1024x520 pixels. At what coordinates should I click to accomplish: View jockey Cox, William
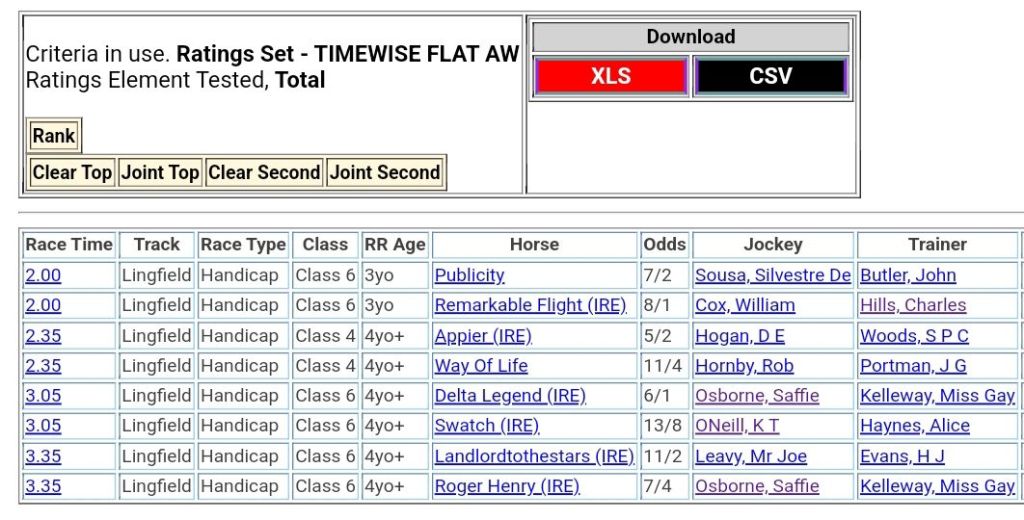[x=745, y=305]
